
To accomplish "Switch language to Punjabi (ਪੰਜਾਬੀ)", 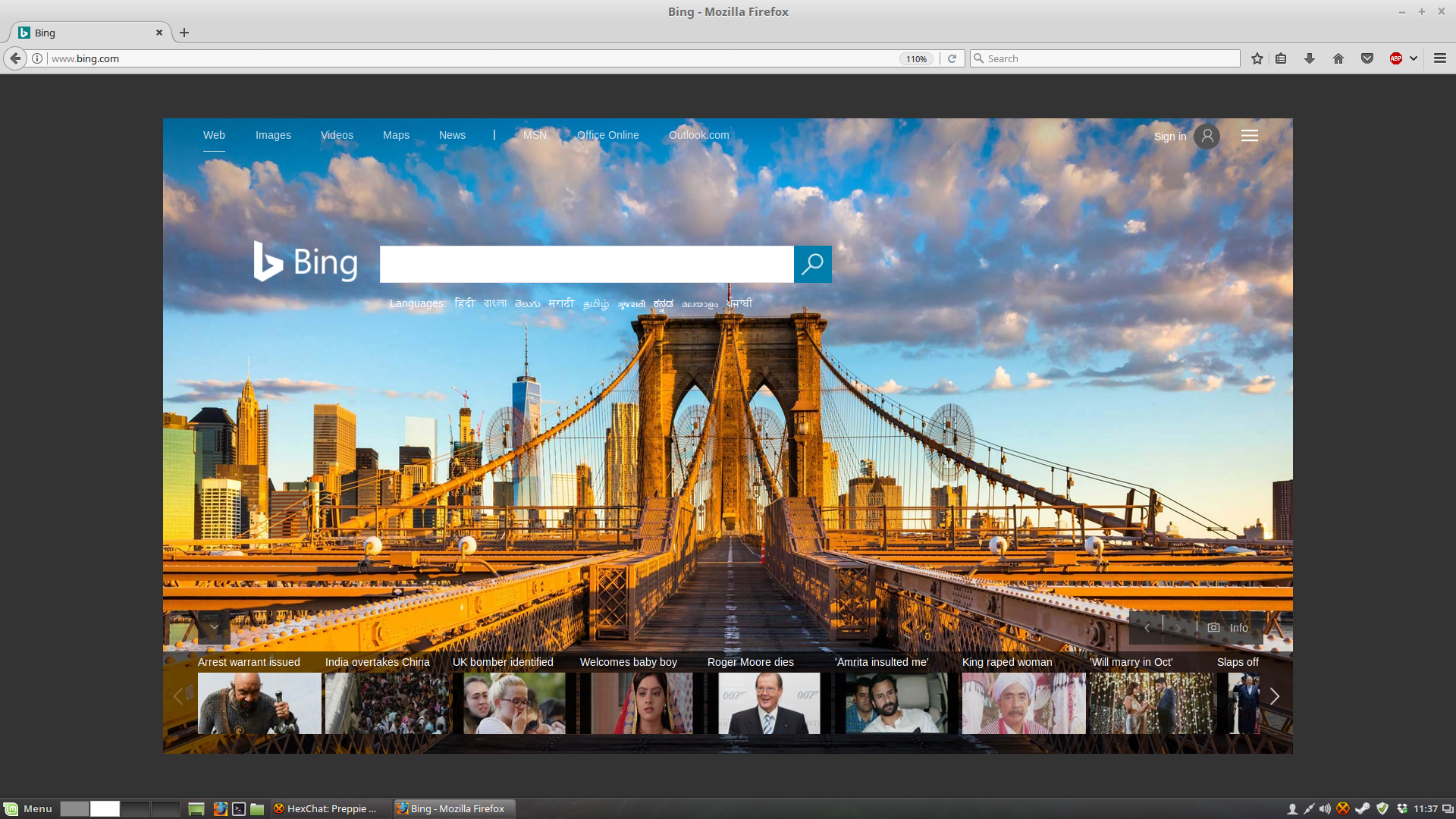I will (x=739, y=303).
